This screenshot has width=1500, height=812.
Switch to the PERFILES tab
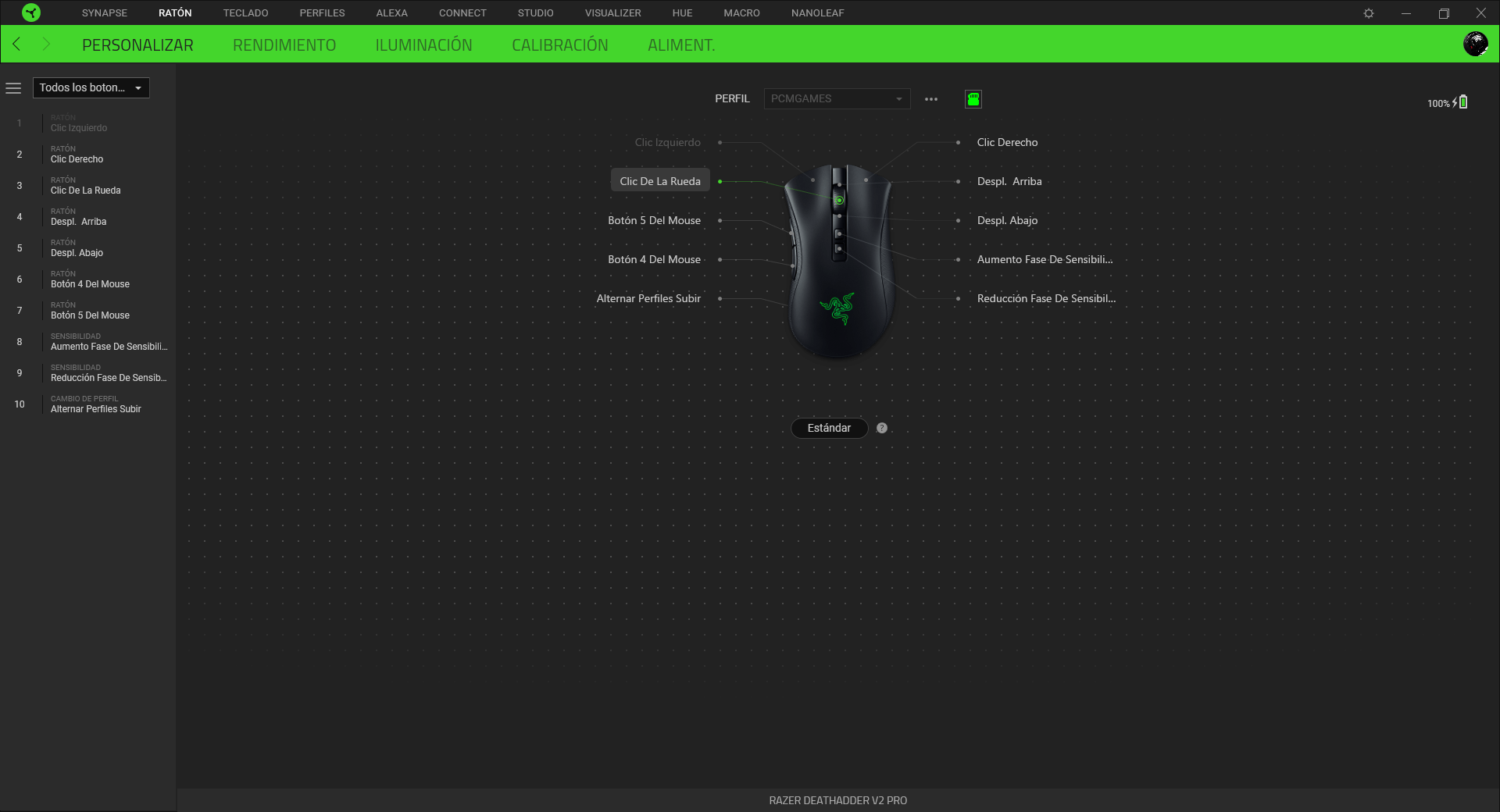[323, 13]
